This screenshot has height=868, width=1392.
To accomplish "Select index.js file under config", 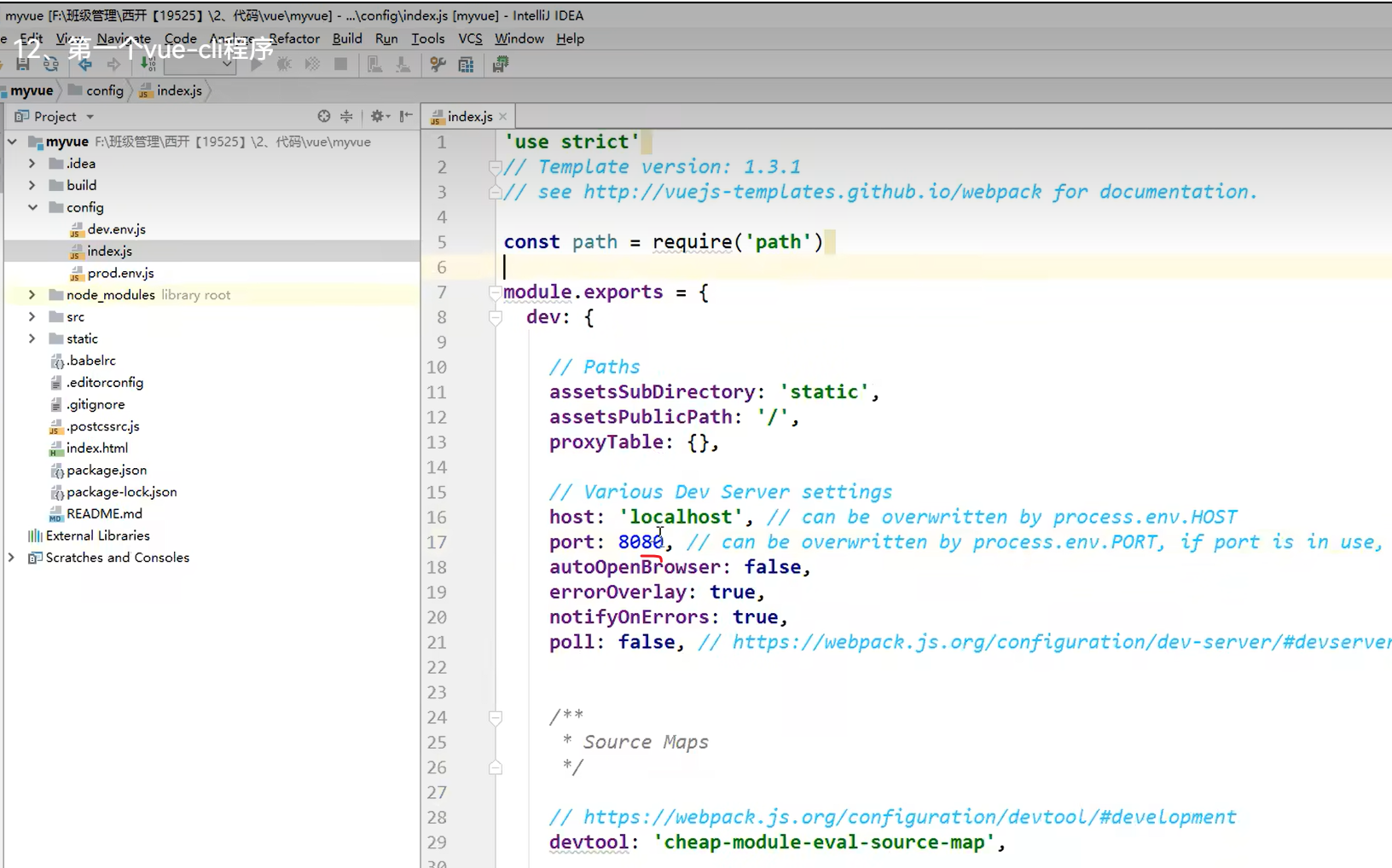I will point(109,251).
